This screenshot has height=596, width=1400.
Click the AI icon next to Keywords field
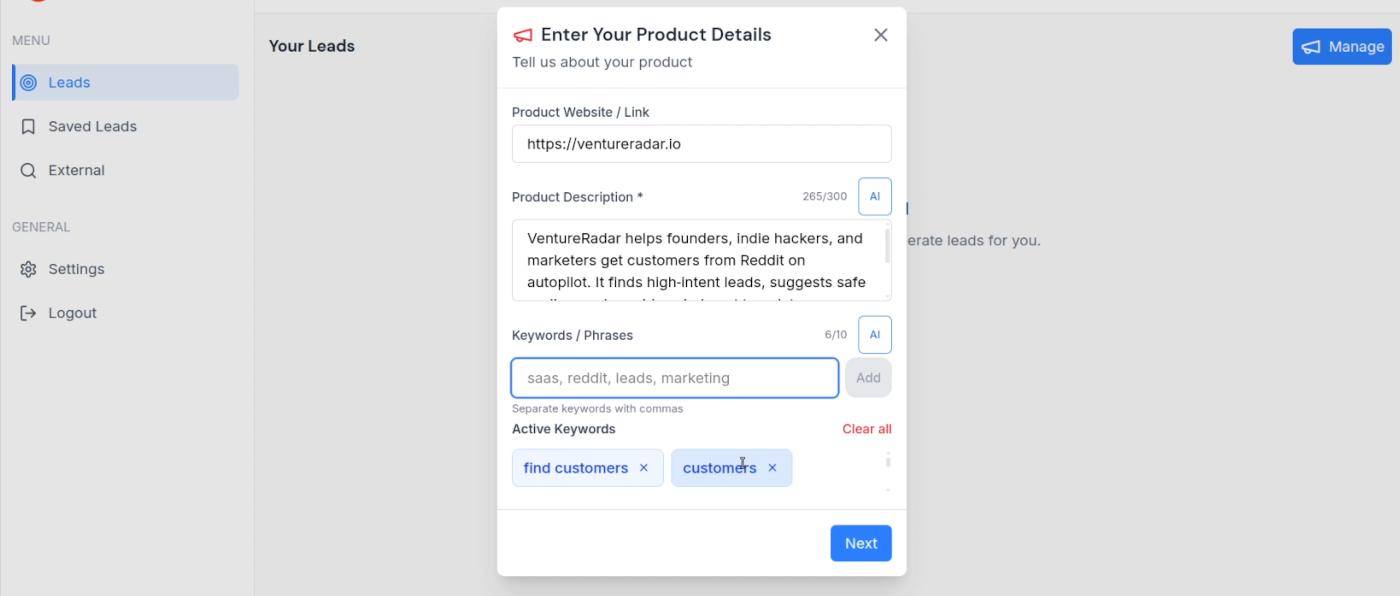coord(874,334)
